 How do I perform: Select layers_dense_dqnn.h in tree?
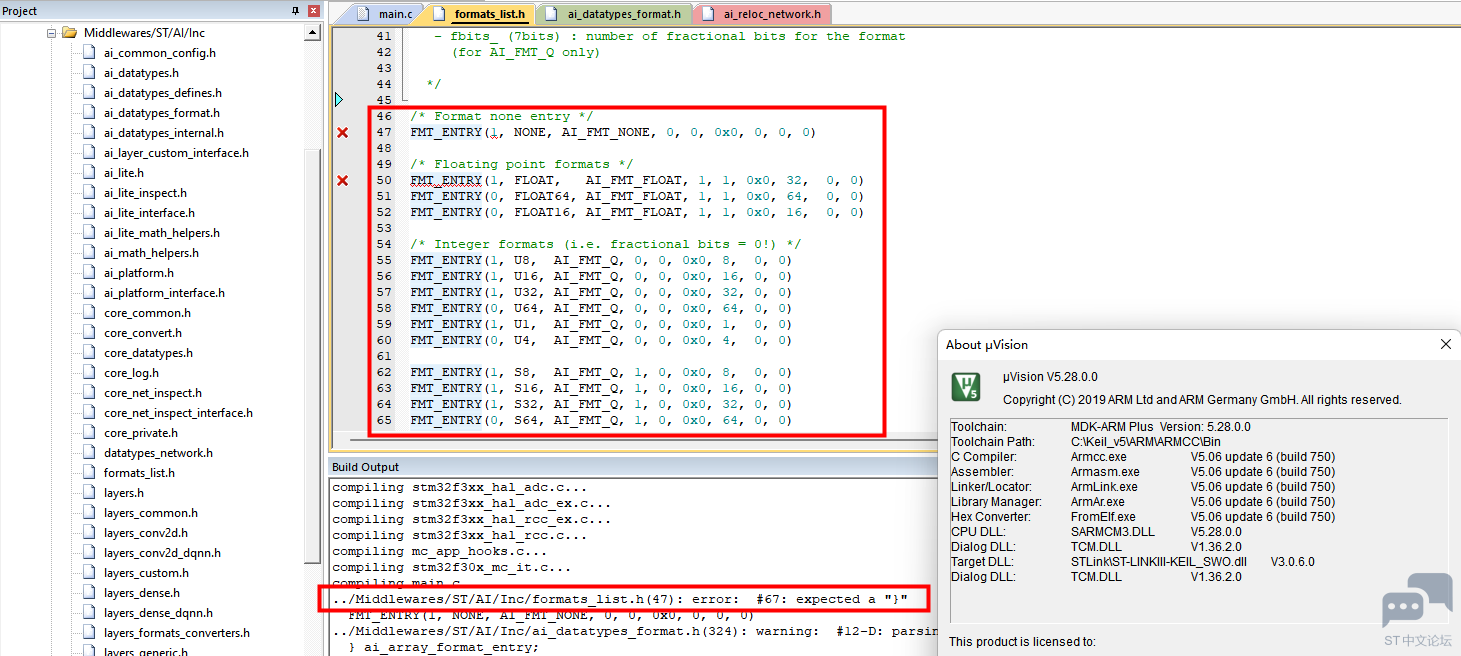click(x=158, y=613)
